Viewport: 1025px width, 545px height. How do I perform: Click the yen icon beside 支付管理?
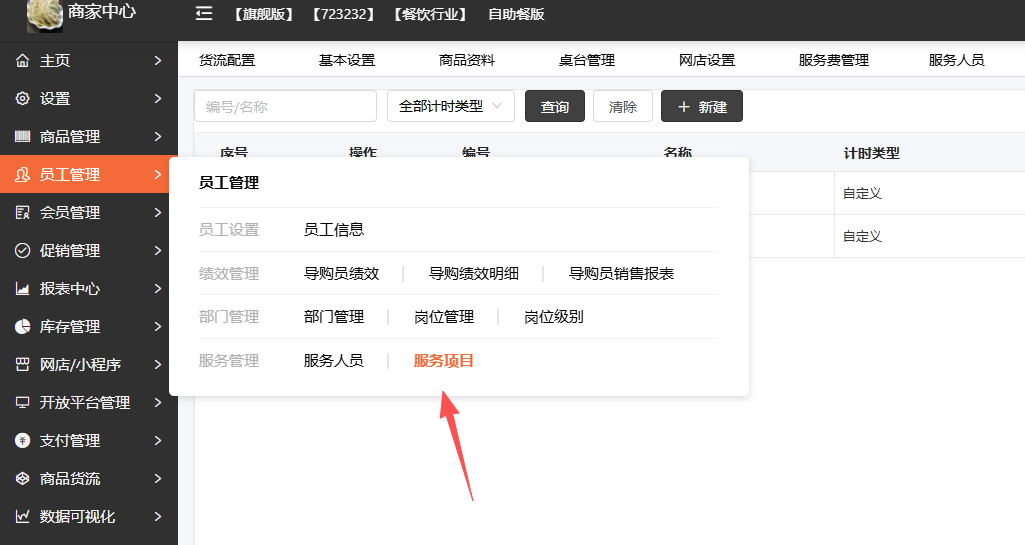tap(22, 440)
